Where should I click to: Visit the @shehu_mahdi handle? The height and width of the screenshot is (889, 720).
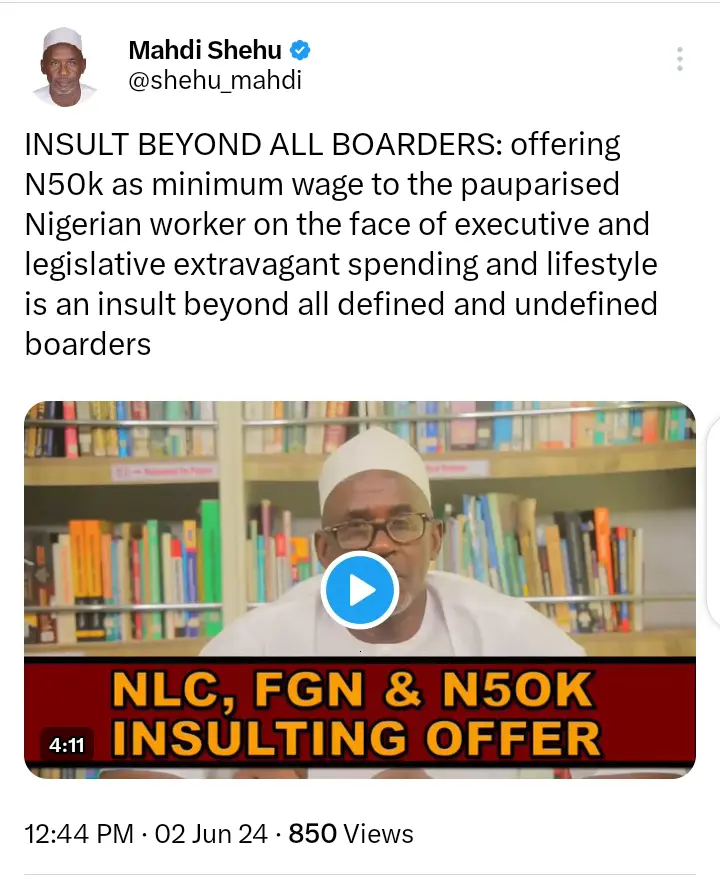tap(215, 81)
